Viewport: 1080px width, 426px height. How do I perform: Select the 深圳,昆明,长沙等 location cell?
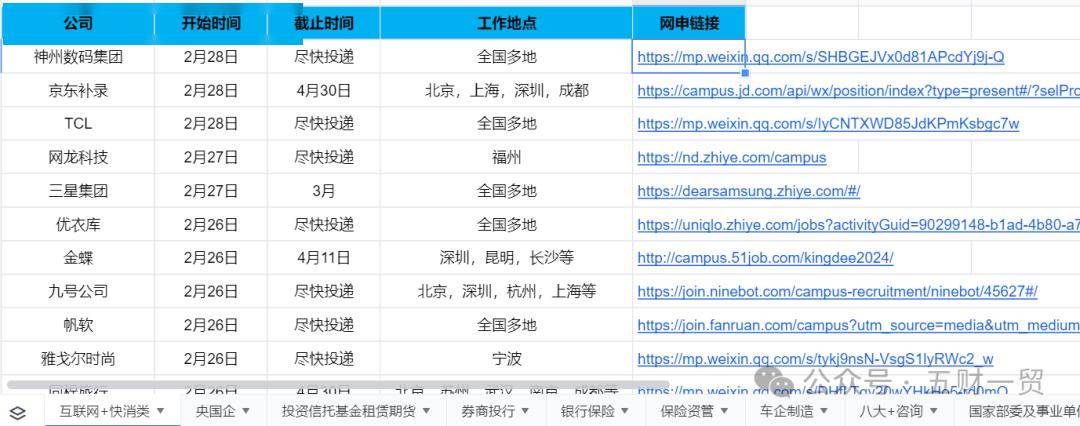(x=506, y=258)
